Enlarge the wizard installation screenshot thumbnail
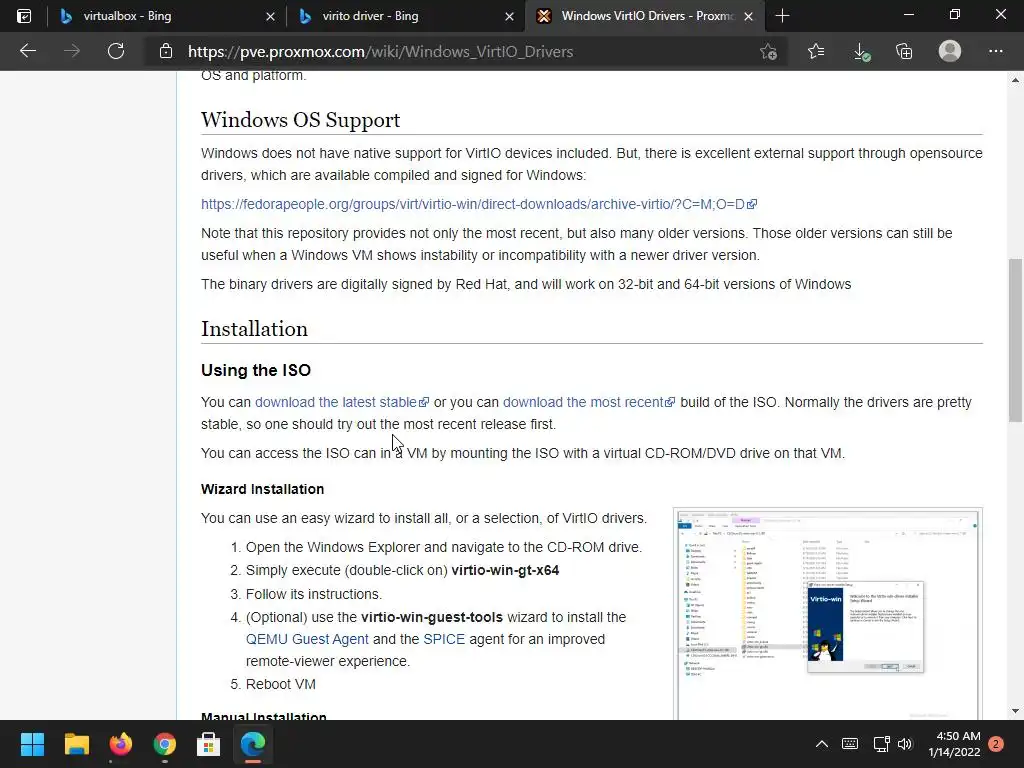The width and height of the screenshot is (1024, 768). click(x=827, y=614)
